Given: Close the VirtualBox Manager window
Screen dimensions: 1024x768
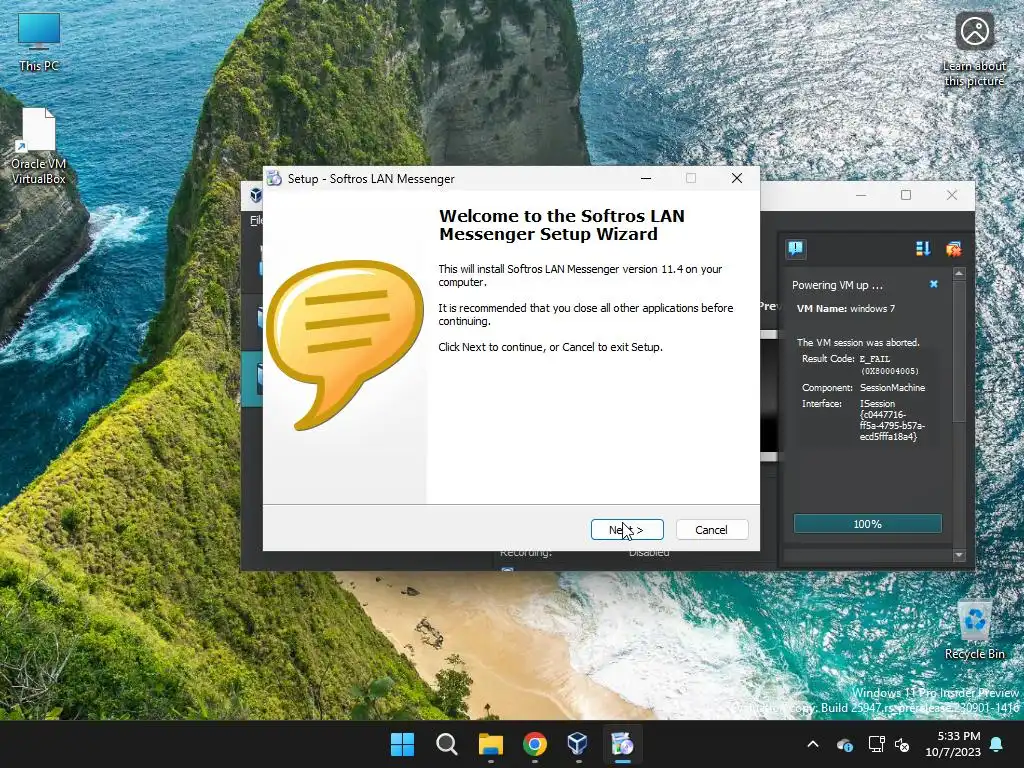Looking at the screenshot, I should point(952,195).
